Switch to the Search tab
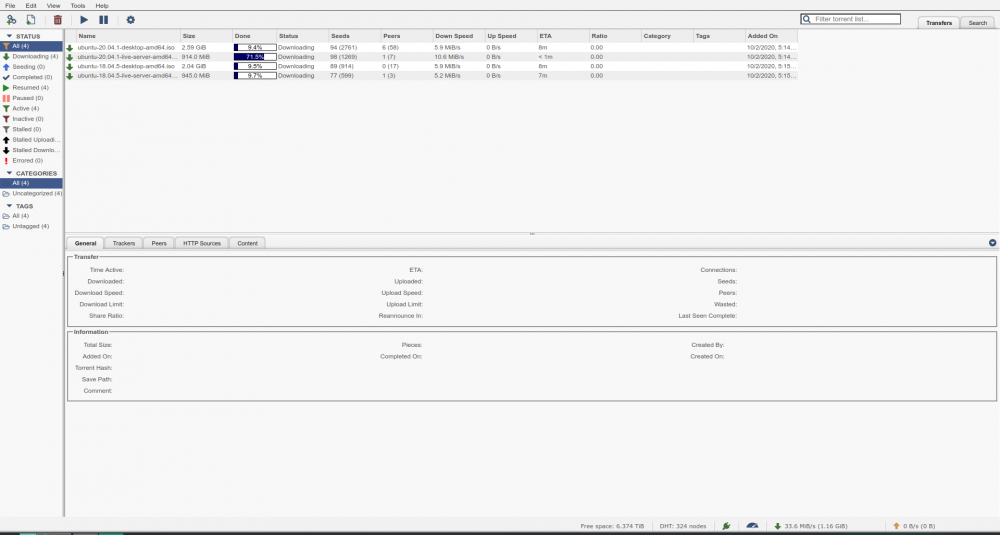This screenshot has width=1000, height=535. (978, 22)
